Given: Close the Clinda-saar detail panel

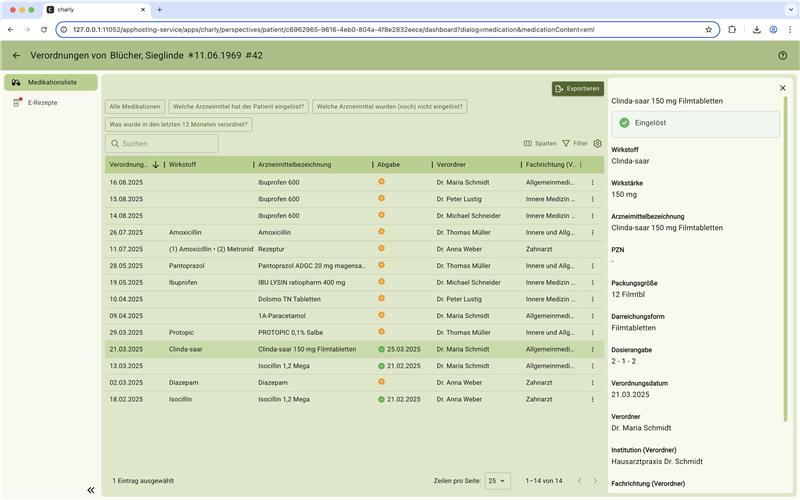Looking at the screenshot, I should (783, 88).
